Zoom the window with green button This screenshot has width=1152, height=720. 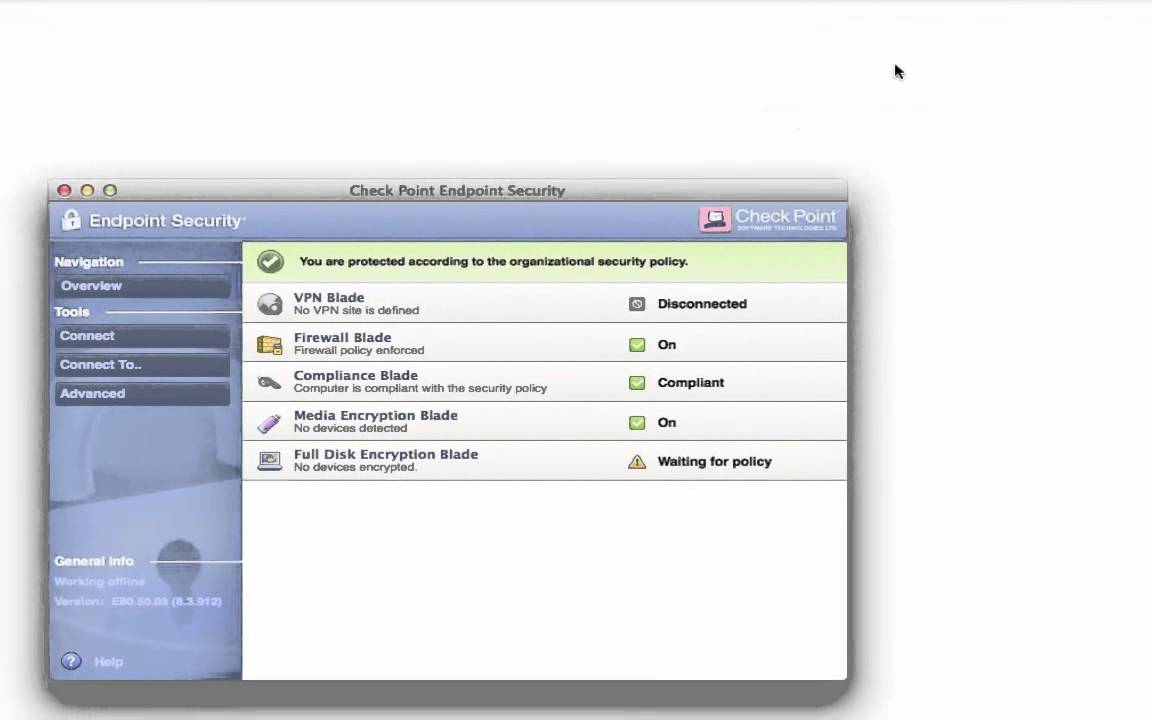click(x=110, y=191)
